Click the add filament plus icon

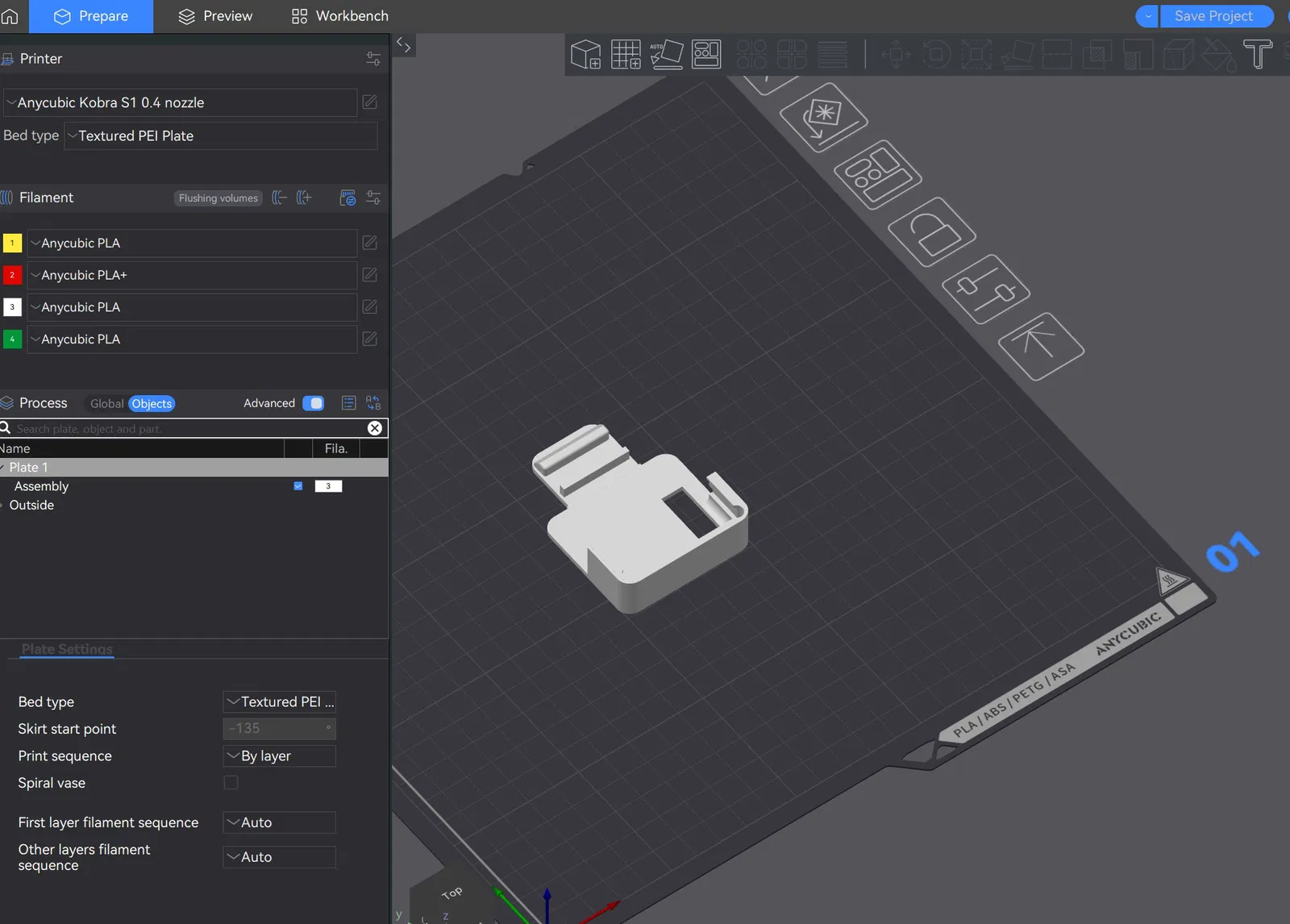304,198
